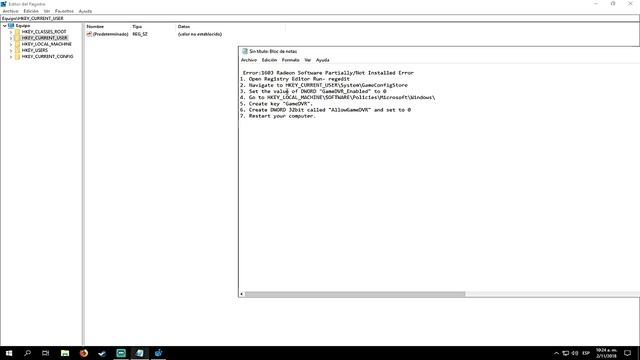Open the network tray icon
Screen dimensions: 640x360
tap(566, 353)
